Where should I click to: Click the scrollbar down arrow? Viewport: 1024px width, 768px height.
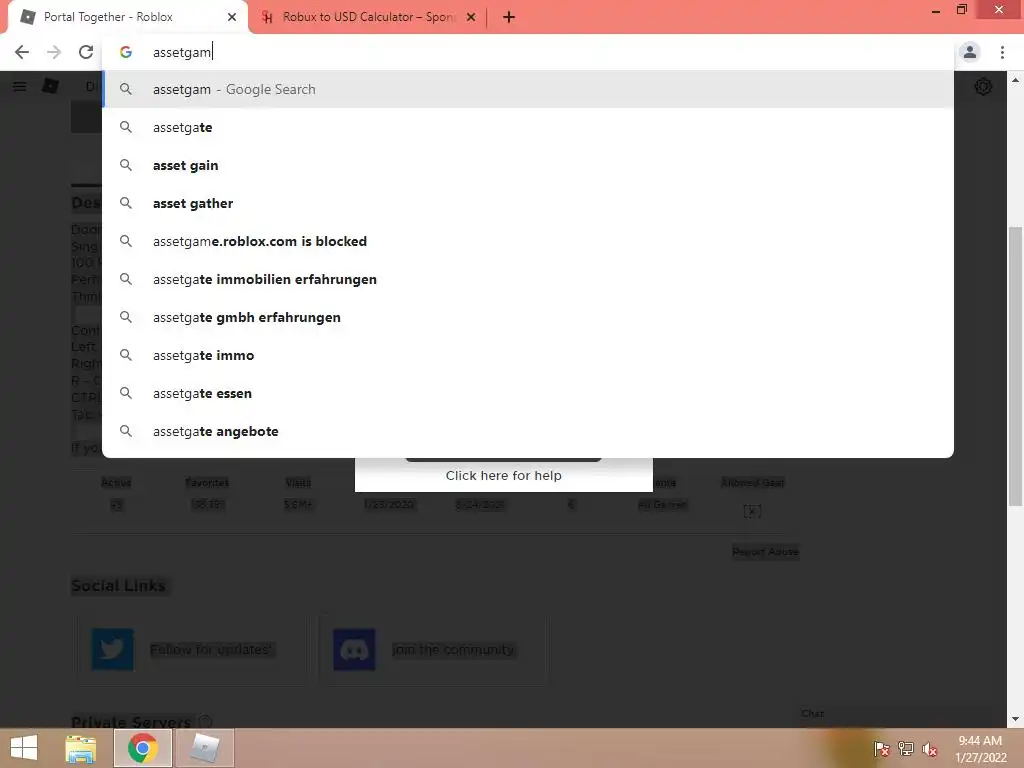click(1015, 720)
